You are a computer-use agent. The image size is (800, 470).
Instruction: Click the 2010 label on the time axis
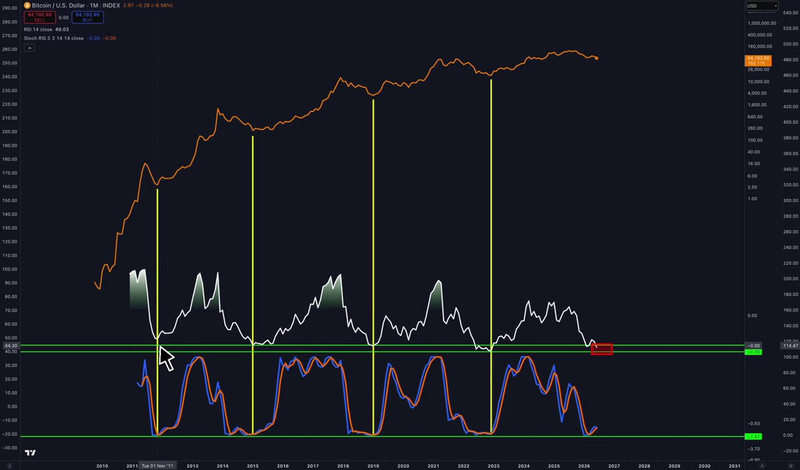tap(102, 466)
